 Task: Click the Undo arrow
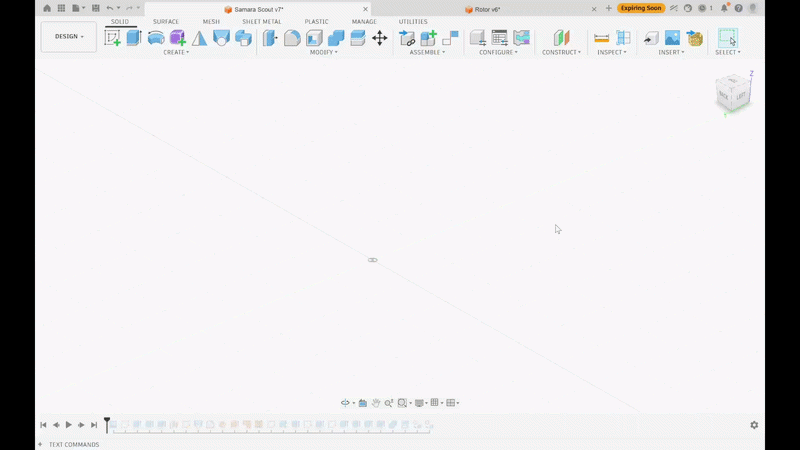click(110, 8)
